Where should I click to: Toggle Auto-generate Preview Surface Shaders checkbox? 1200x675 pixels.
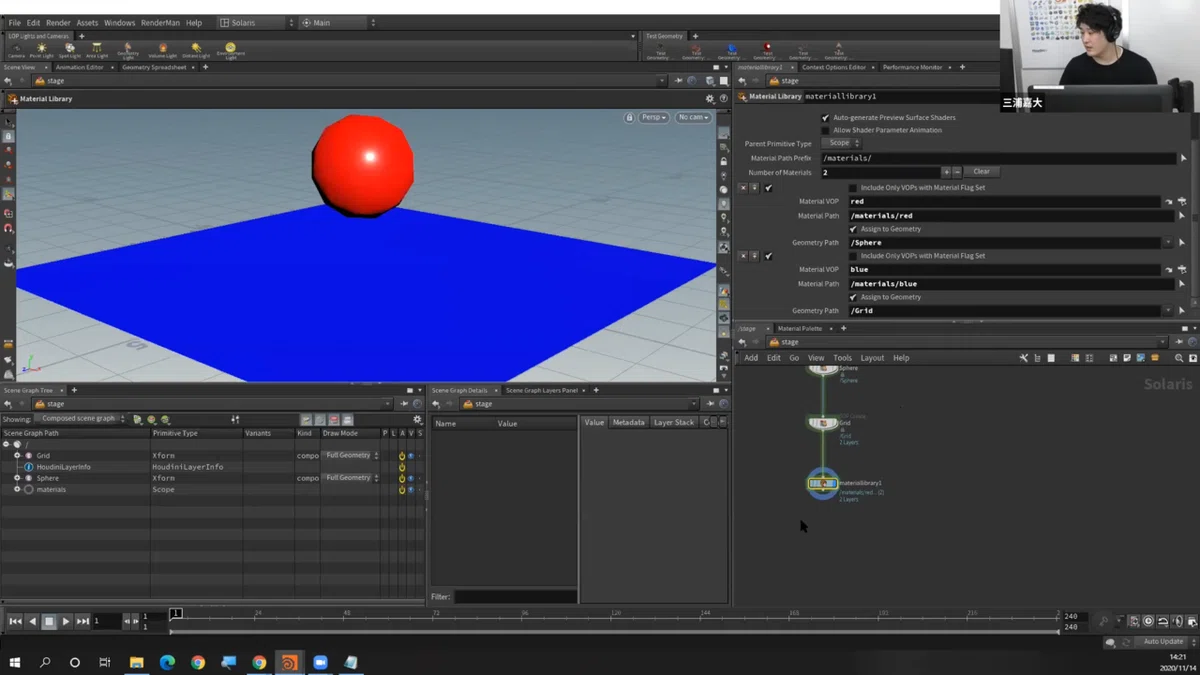coord(826,118)
